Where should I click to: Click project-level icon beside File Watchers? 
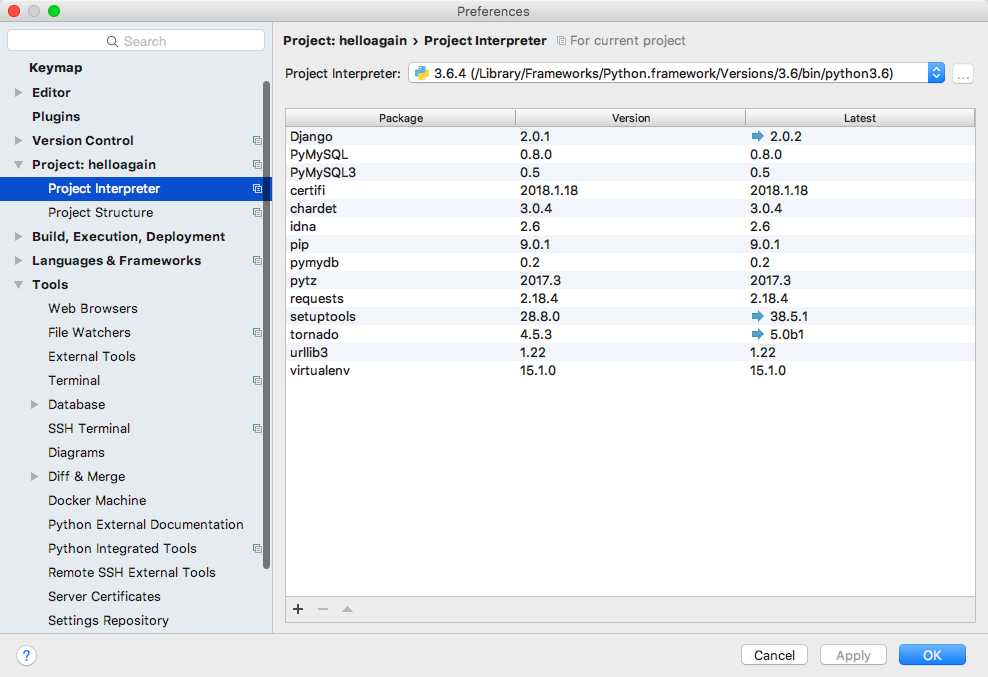click(x=257, y=332)
